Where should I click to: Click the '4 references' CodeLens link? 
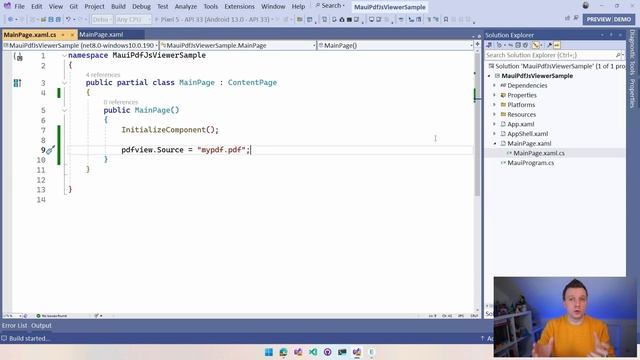click(x=103, y=75)
